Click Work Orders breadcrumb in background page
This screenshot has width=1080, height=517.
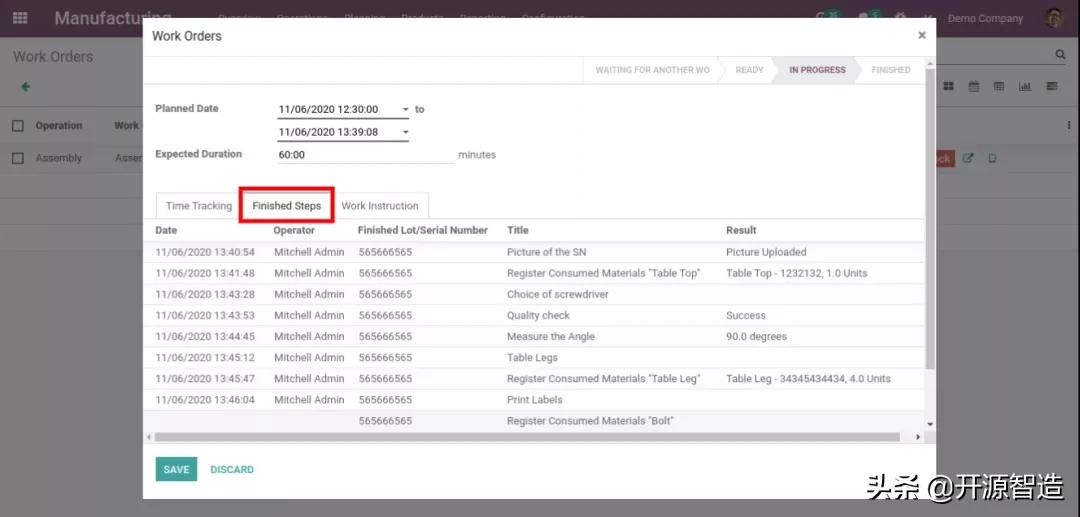[53, 56]
